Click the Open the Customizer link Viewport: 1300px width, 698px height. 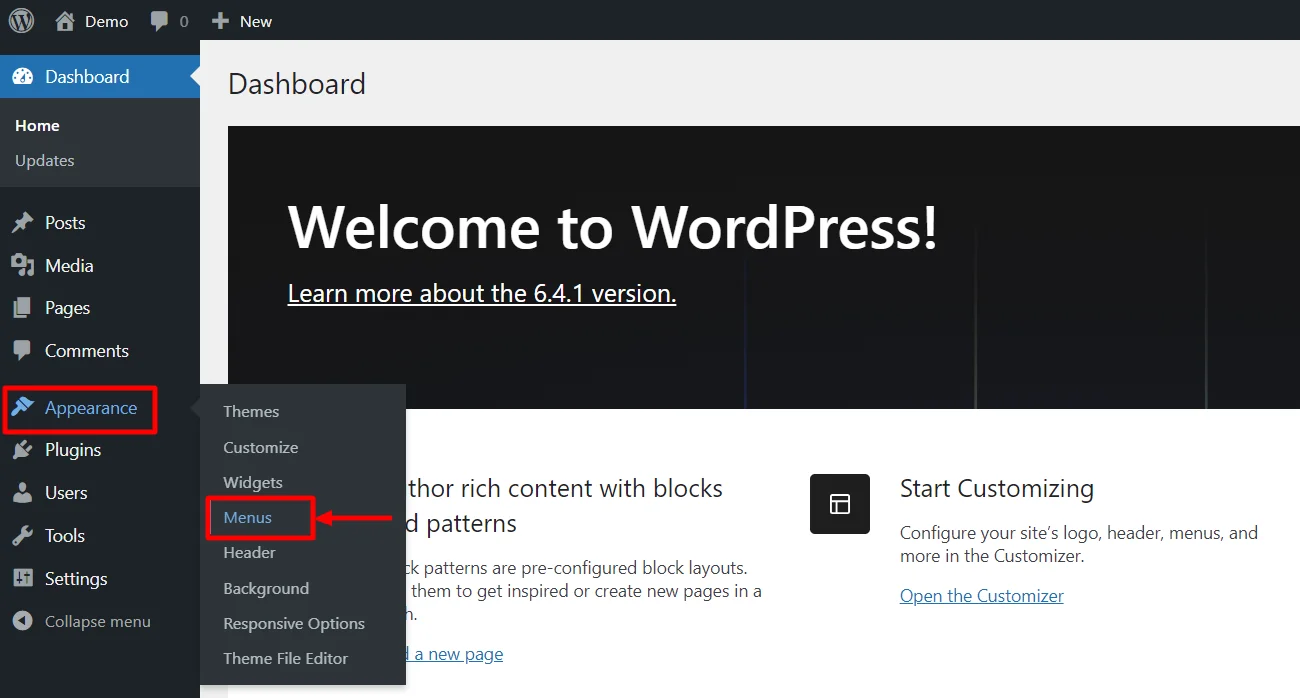pyautogui.click(x=982, y=596)
